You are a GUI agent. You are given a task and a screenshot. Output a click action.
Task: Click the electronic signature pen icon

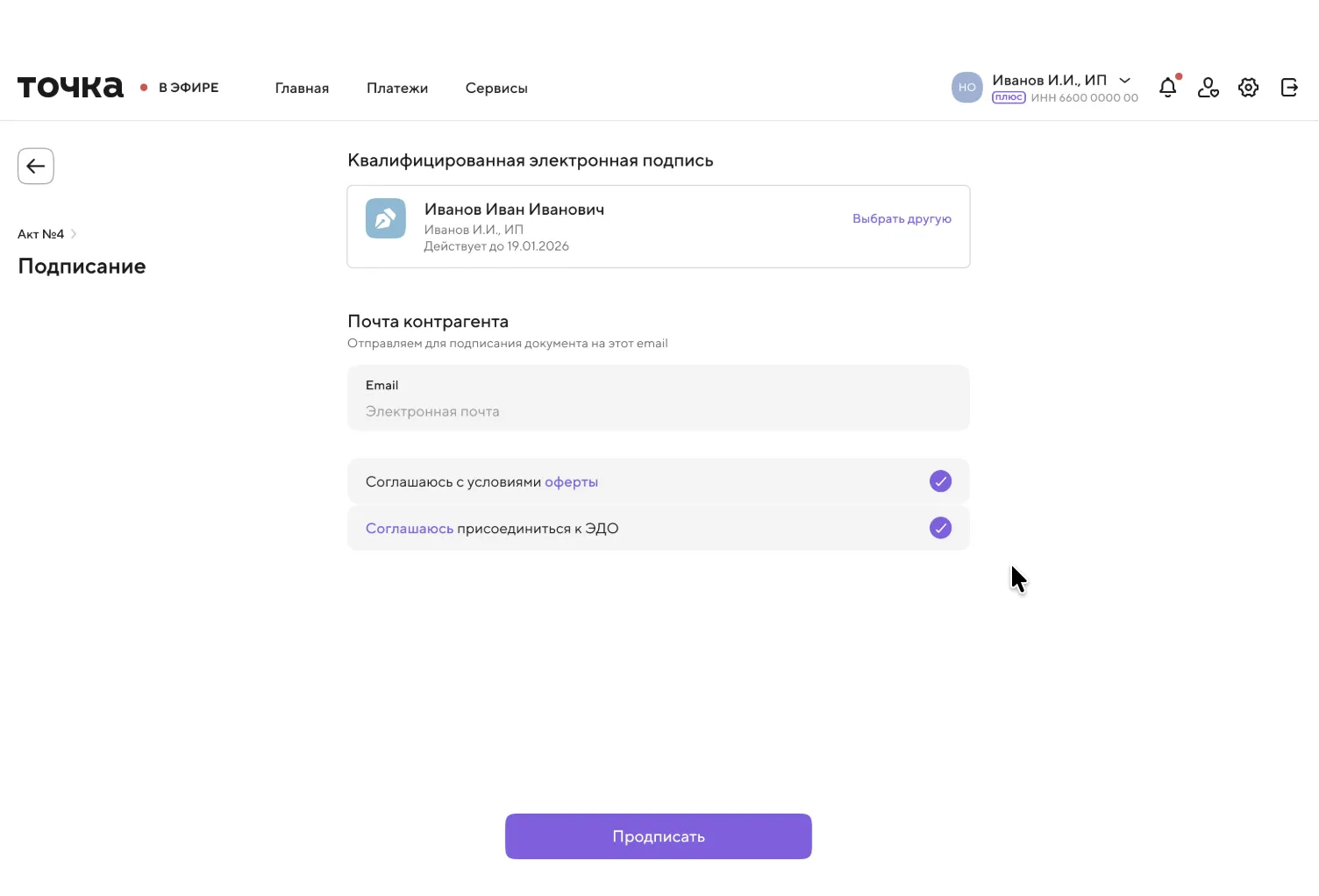(x=386, y=218)
